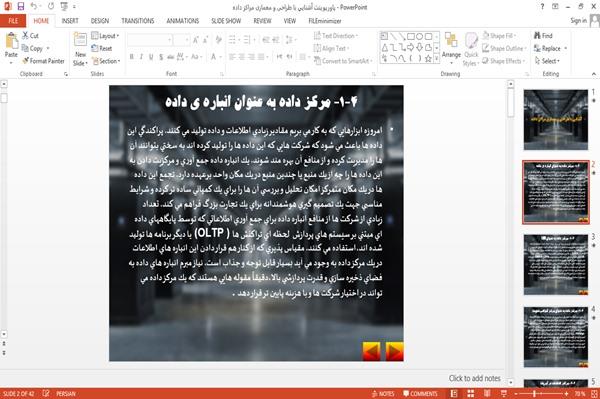Viewport: 600px width, 399px height.
Task: Toggle Bold formatting
Action: (x=131, y=57)
